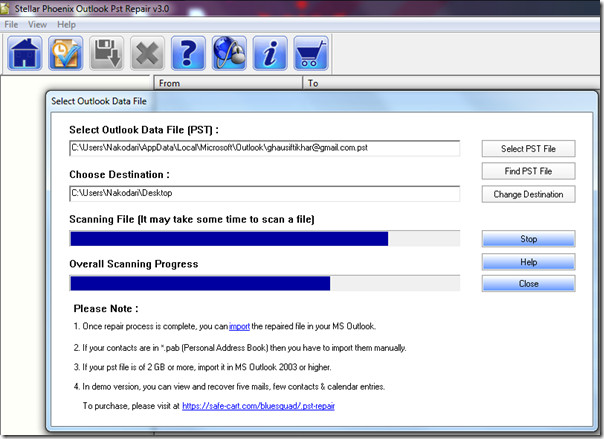The image size is (604, 439).
Task: Click note 2 about Personal Address Book
Action: [x=240, y=348]
